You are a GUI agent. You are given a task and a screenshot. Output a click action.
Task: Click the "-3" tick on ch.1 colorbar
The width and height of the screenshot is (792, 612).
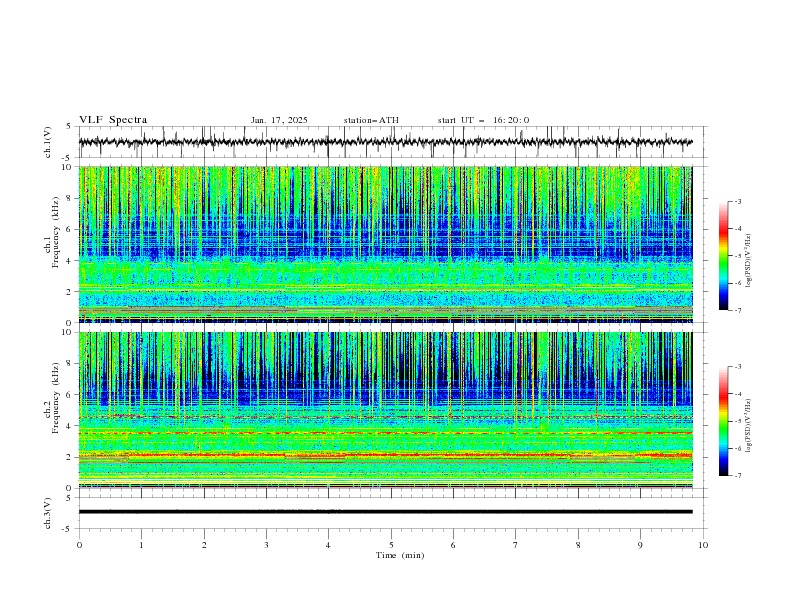737,201
